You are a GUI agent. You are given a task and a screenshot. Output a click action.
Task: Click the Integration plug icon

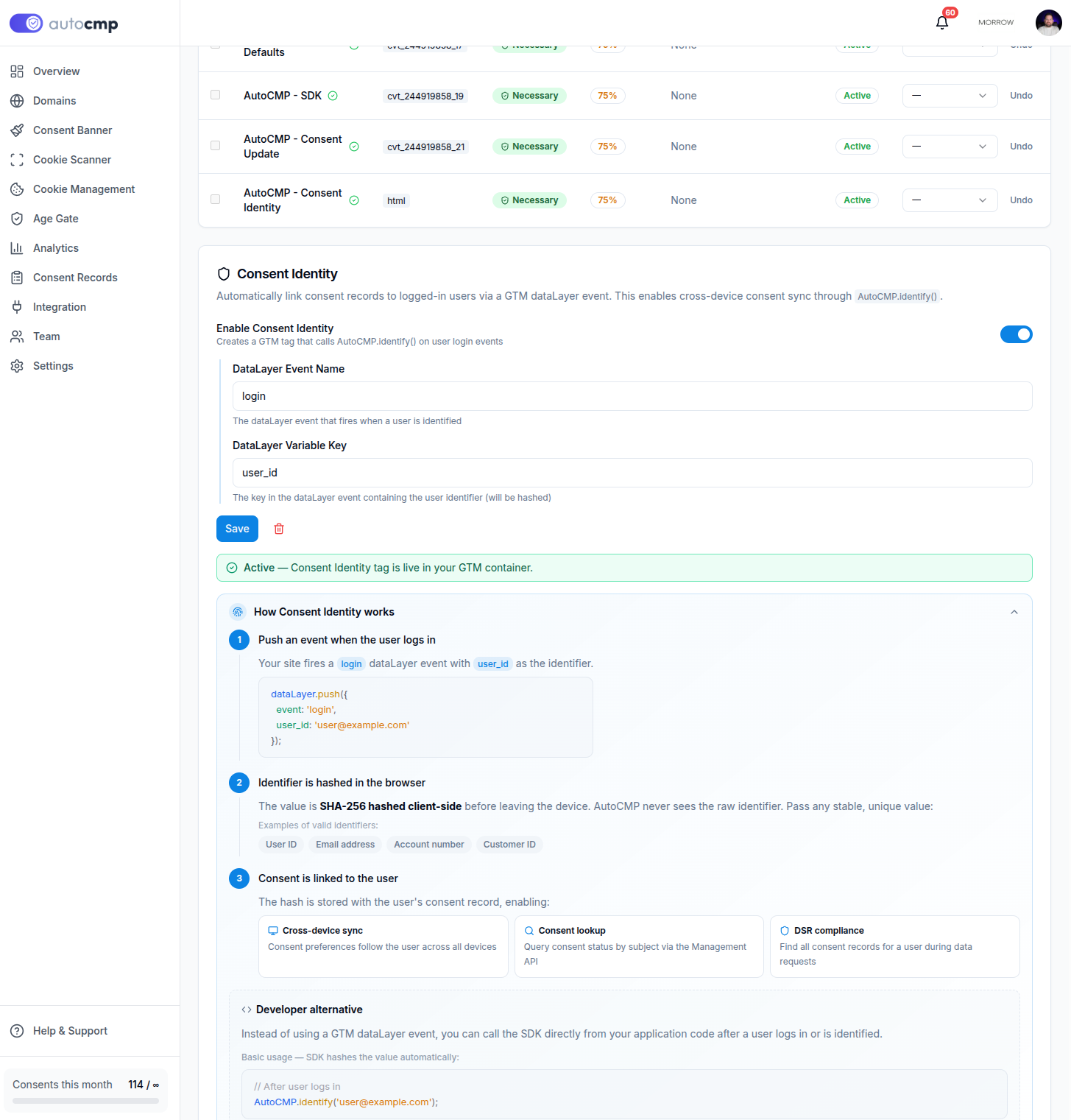pyautogui.click(x=17, y=307)
